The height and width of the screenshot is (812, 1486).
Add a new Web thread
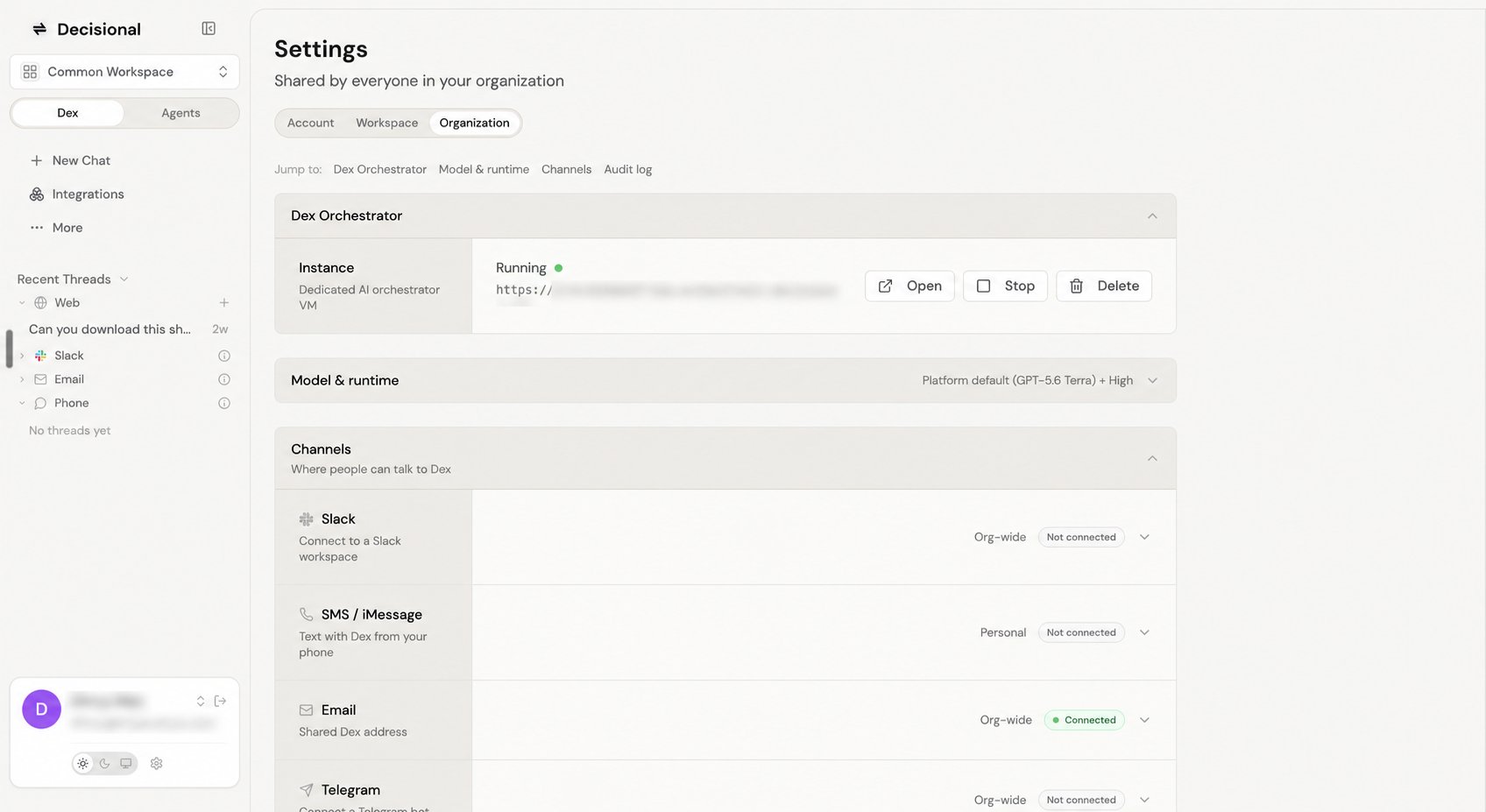click(x=224, y=303)
